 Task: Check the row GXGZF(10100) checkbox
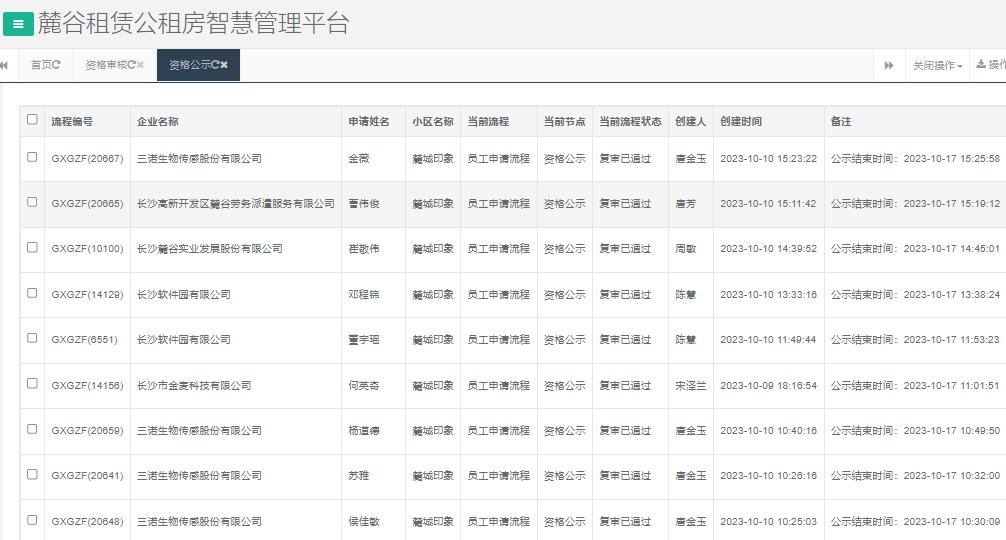tap(32, 248)
